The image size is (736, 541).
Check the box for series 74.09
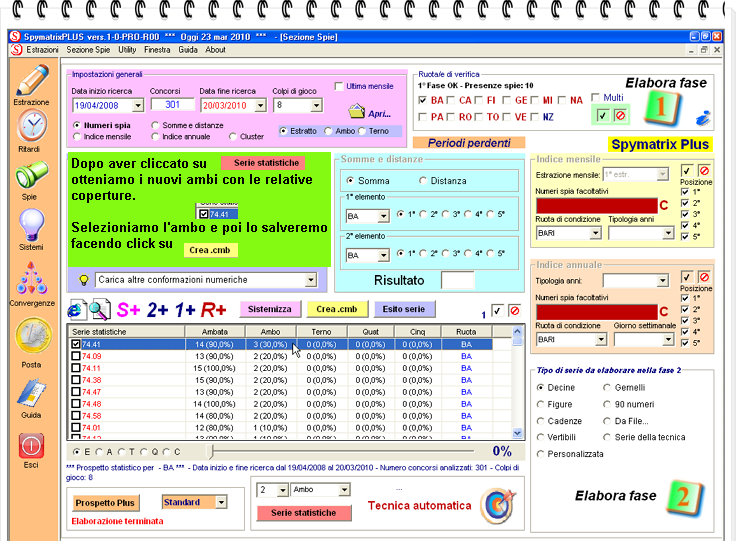(x=76, y=356)
